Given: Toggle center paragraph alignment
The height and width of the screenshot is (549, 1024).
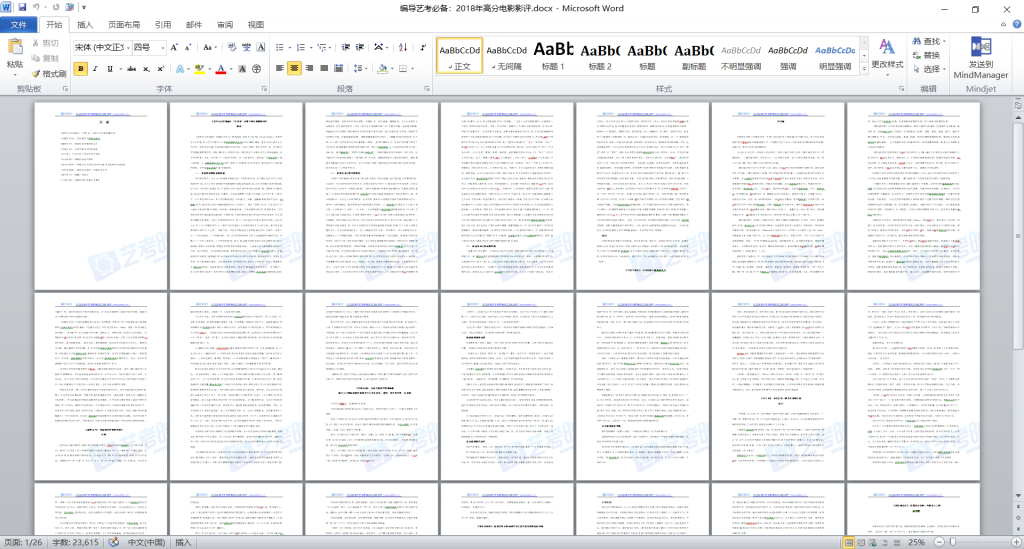Looking at the screenshot, I should 294,69.
